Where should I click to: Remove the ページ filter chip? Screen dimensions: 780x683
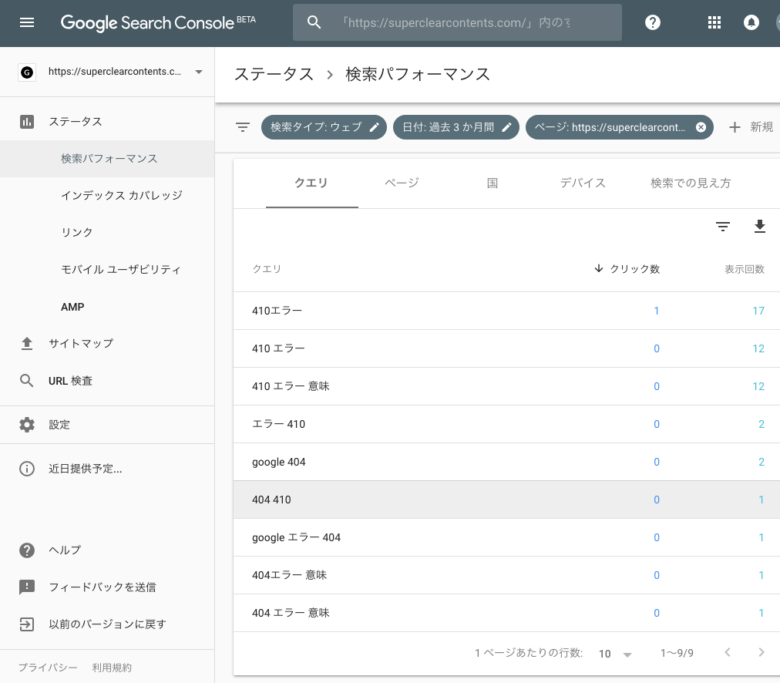click(x=701, y=127)
